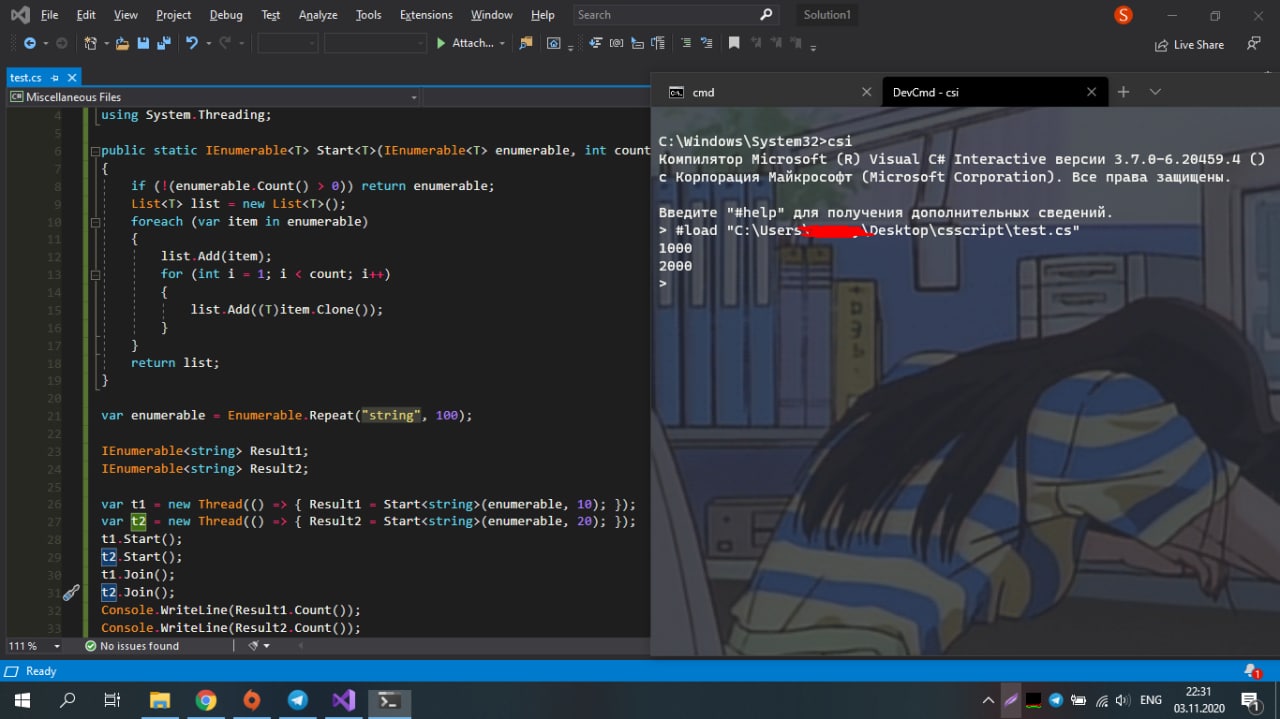Open Telegram from the taskbar

[x=298, y=700]
